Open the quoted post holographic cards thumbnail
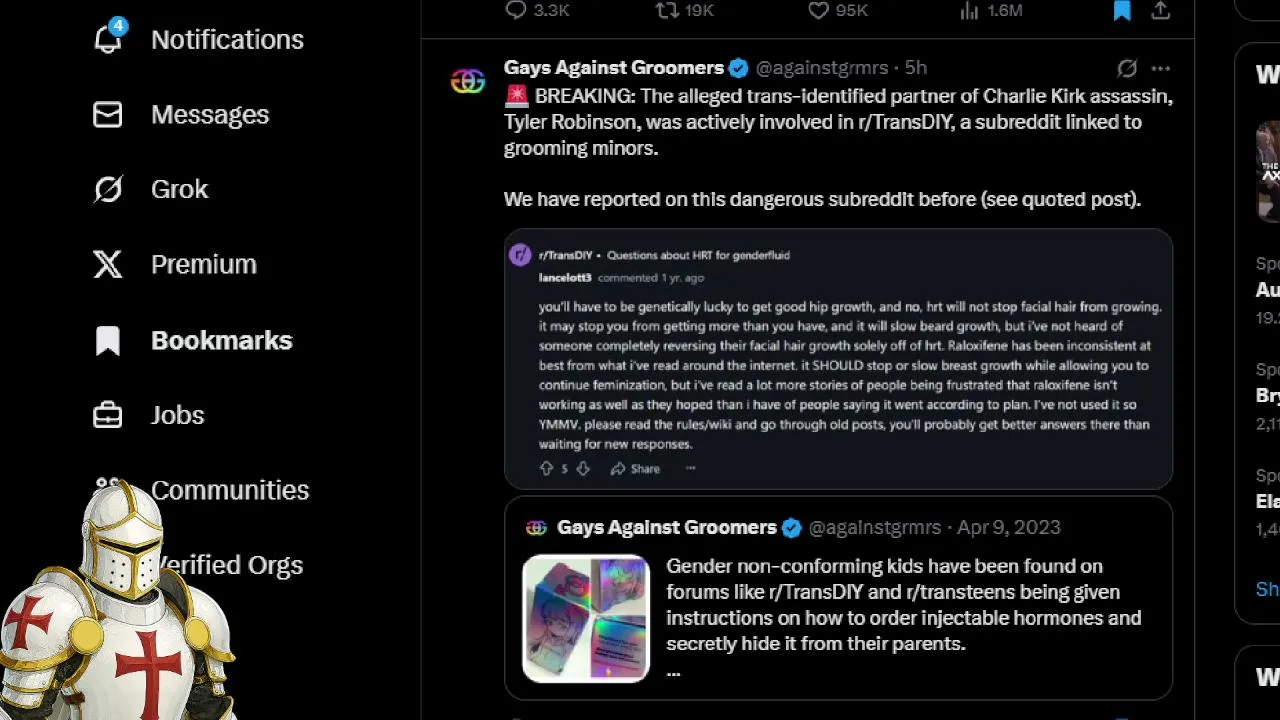Screen dimensions: 1280x720 tap(586, 618)
